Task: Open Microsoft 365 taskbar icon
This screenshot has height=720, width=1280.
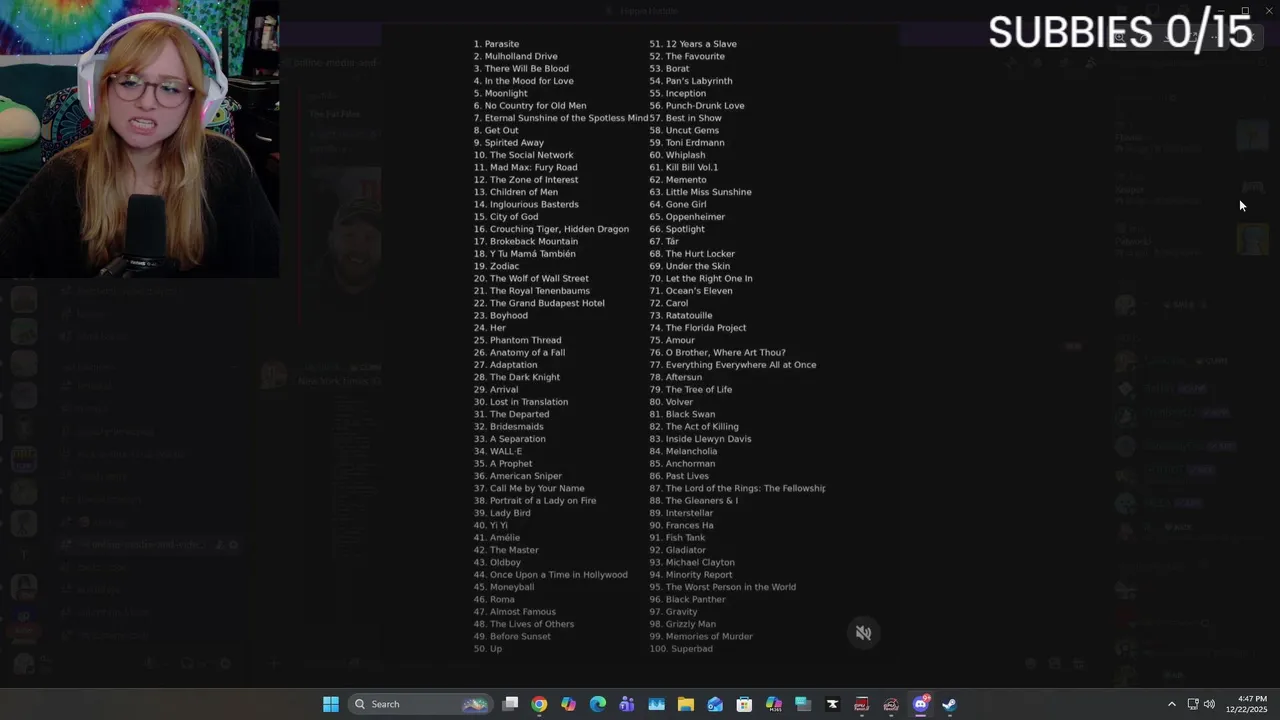Action: pyautogui.click(x=773, y=704)
